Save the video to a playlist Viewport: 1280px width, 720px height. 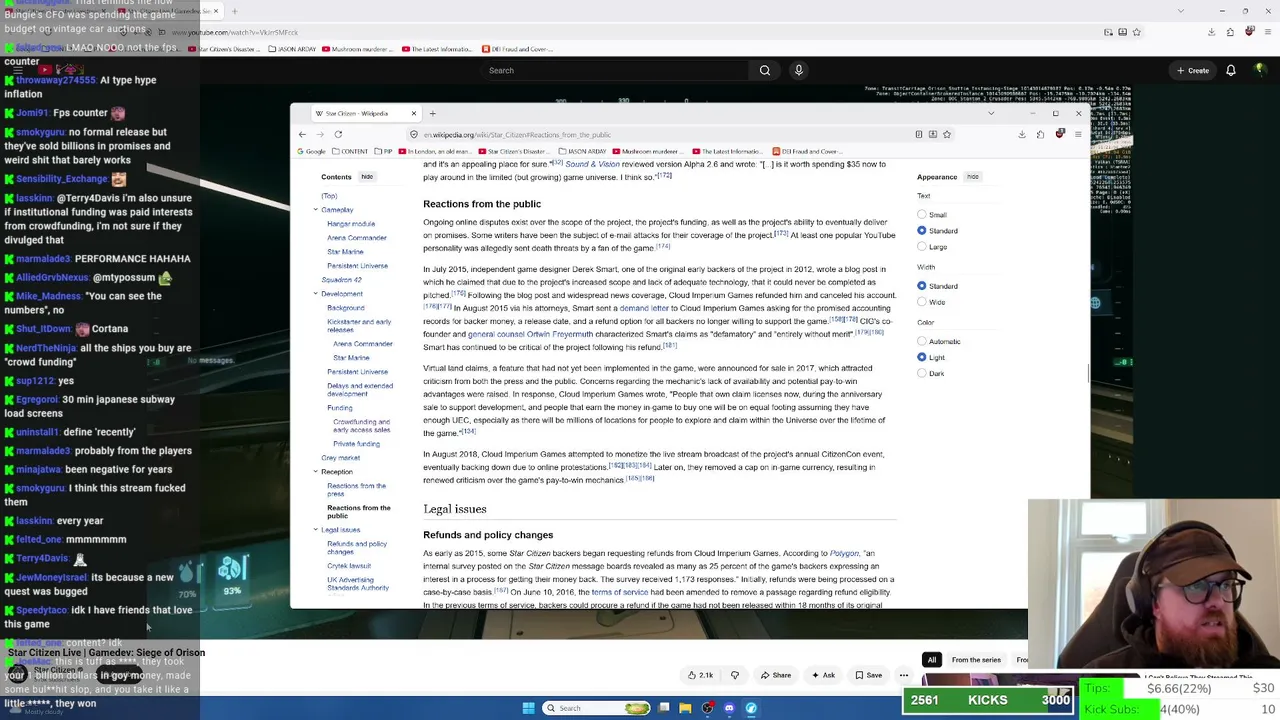click(x=868, y=675)
